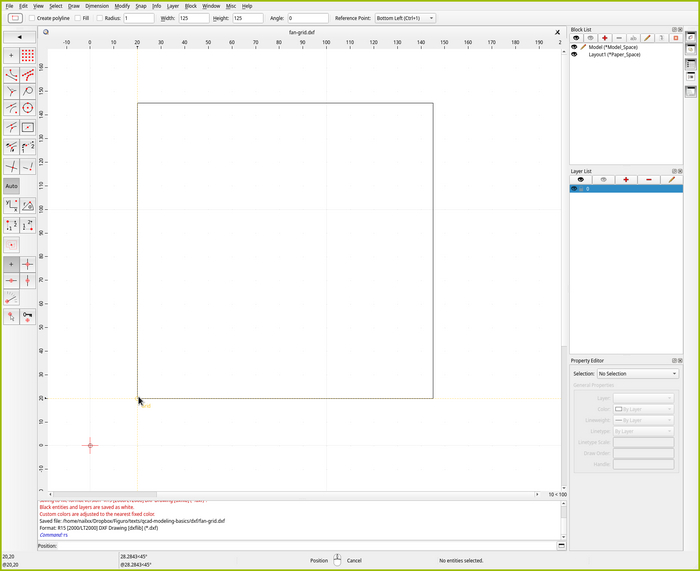Click the fan-grid.dxf document tab
700x571 pixels.
pos(301,32)
